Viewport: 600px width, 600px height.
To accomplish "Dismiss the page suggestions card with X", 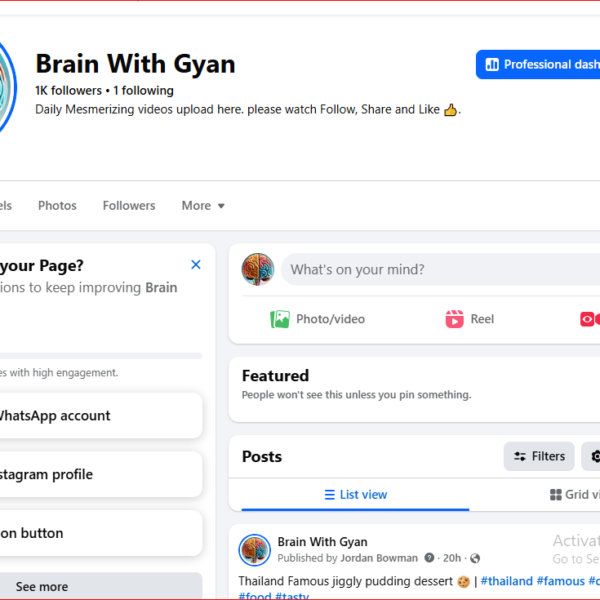I will (196, 264).
